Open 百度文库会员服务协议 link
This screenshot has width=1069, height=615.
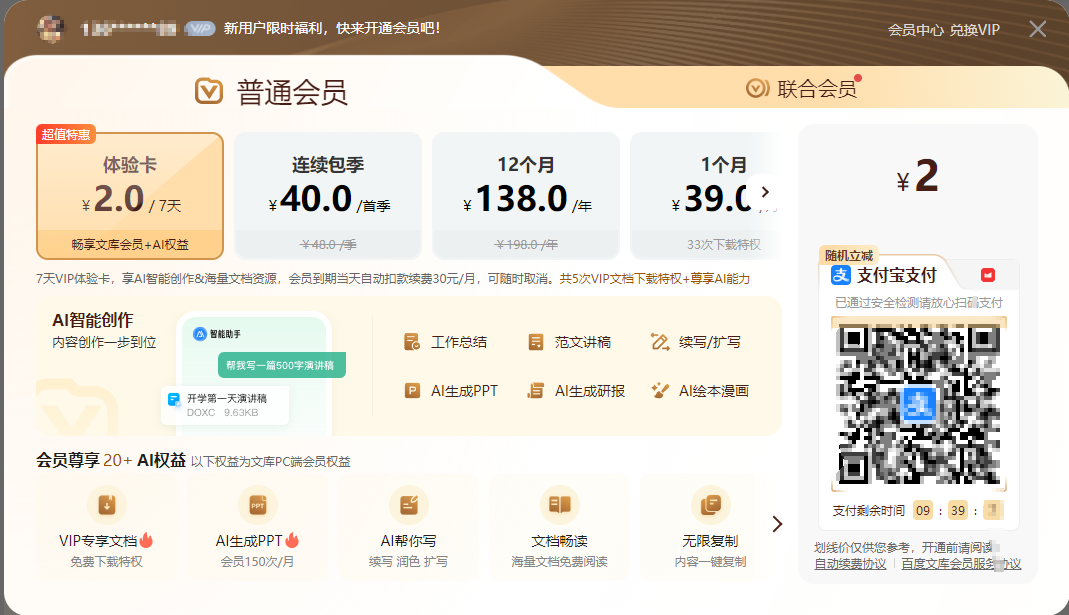[x=961, y=564]
